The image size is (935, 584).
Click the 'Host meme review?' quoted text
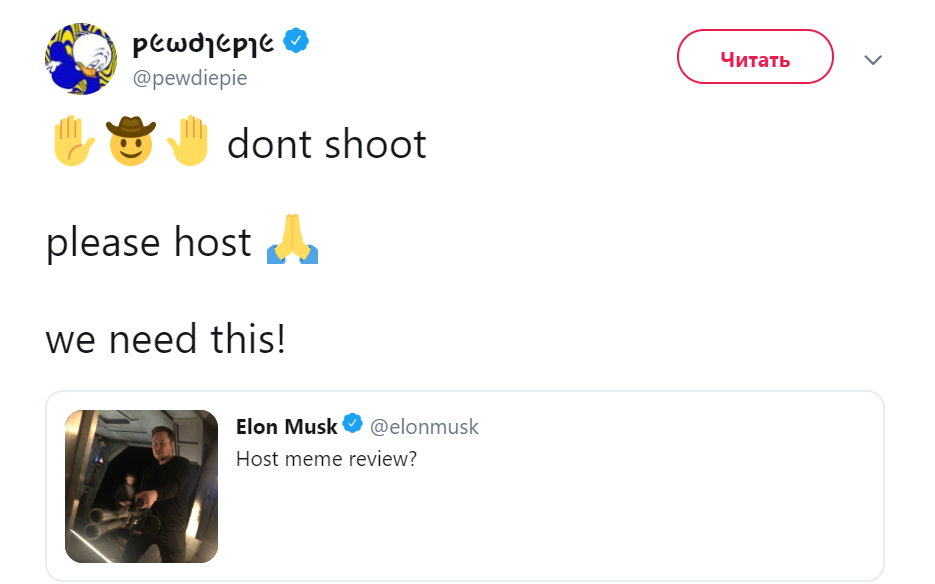coord(326,459)
